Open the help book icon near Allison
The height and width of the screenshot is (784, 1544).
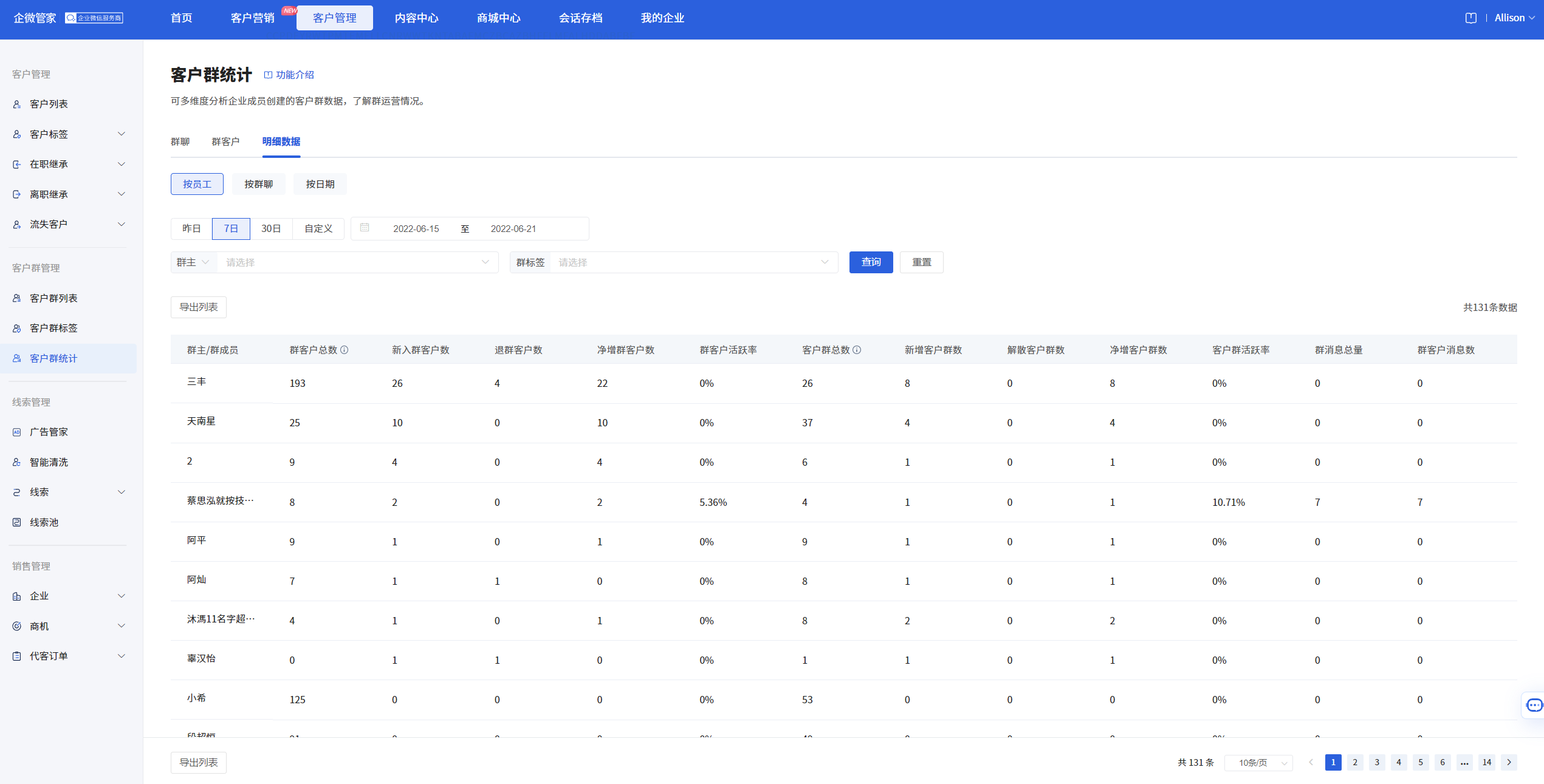(1470, 18)
